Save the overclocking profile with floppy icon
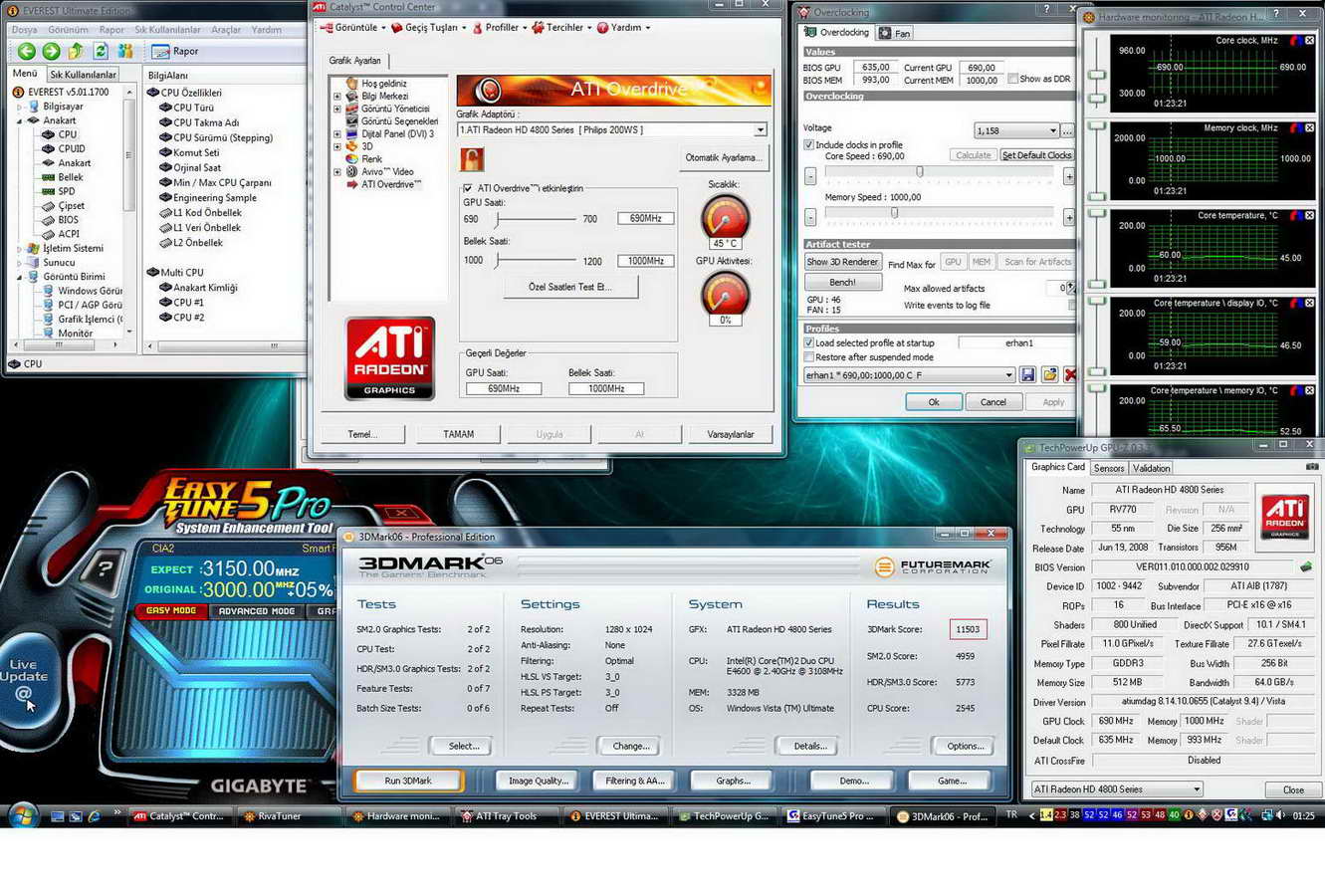Screen dimensions: 1325x896 (x=1028, y=374)
